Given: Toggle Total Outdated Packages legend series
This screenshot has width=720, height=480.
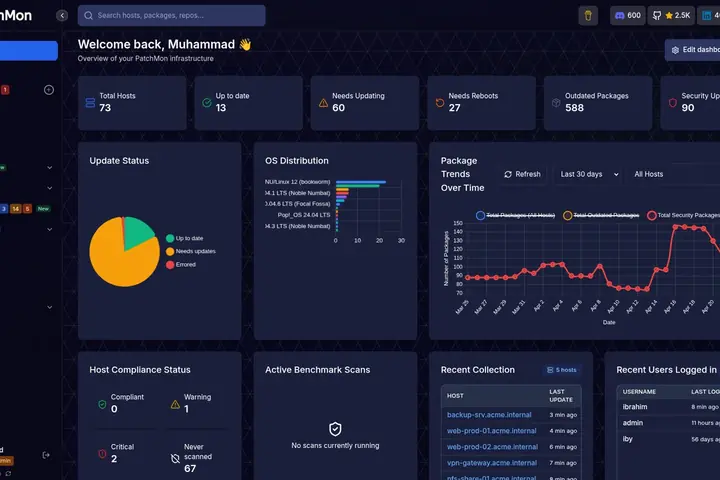Looking at the screenshot, I should pyautogui.click(x=601, y=215).
